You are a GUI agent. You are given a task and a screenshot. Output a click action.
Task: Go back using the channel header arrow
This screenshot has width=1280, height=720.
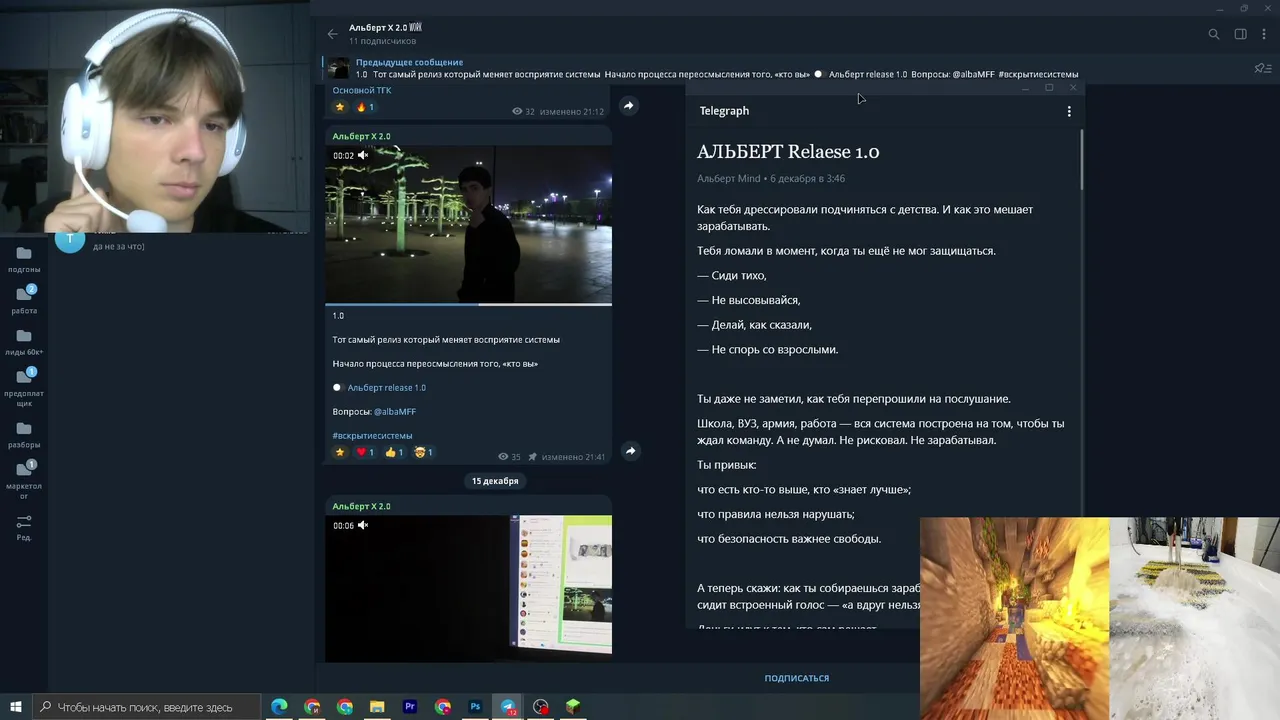333,34
